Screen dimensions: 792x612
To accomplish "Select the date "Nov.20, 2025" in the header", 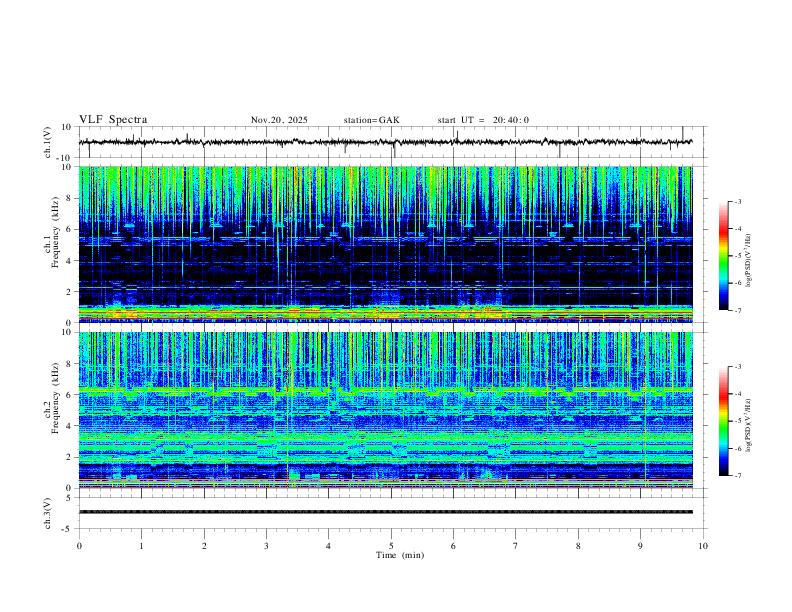I will click(x=279, y=120).
